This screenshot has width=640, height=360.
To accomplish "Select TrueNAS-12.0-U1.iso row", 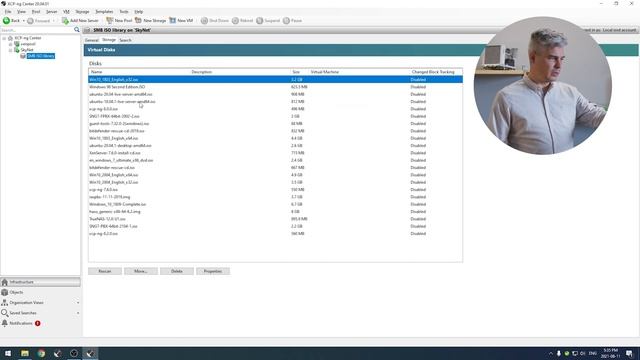I will (x=276, y=219).
